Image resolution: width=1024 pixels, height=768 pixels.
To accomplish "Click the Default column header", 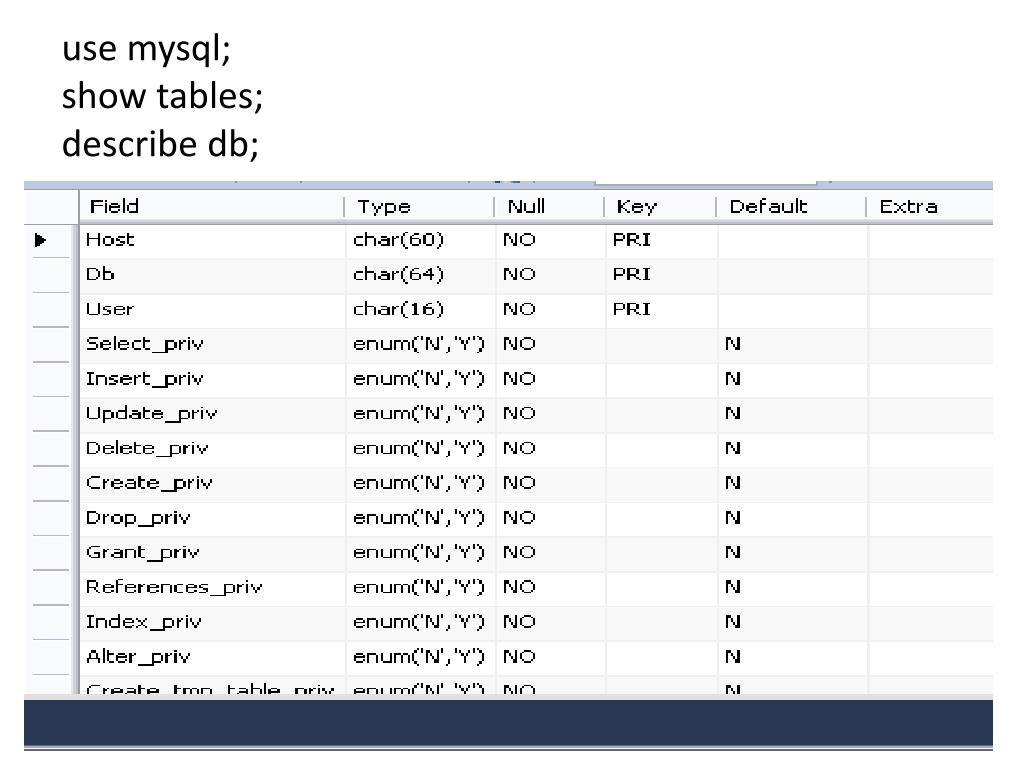I will pos(768,207).
